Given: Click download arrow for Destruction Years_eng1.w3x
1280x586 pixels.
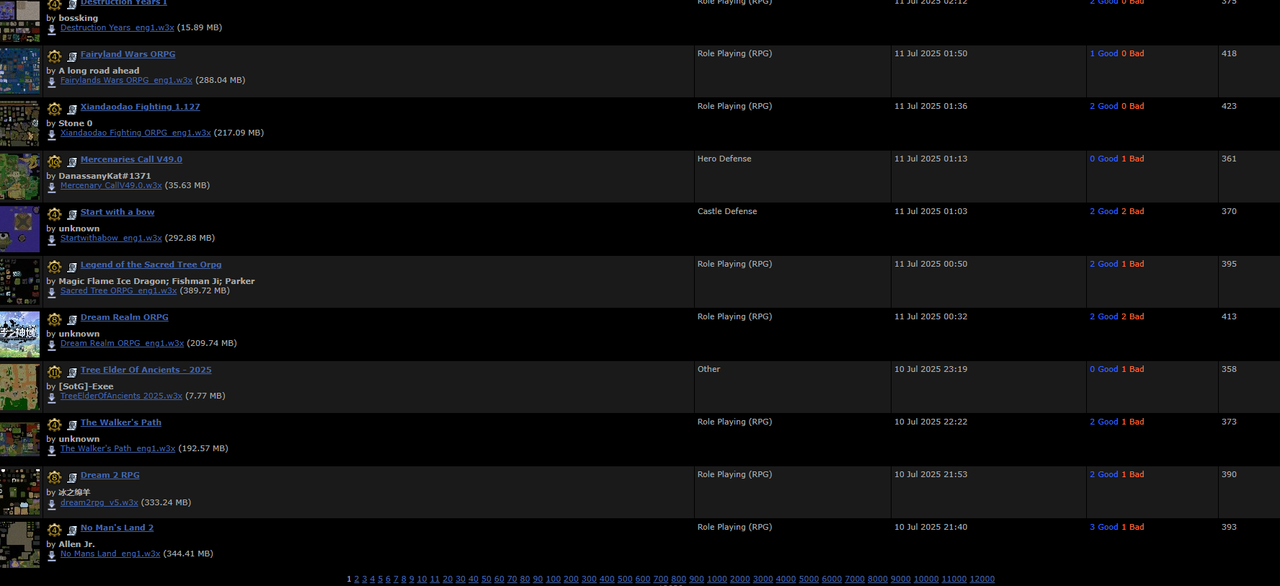Looking at the screenshot, I should (x=52, y=29).
